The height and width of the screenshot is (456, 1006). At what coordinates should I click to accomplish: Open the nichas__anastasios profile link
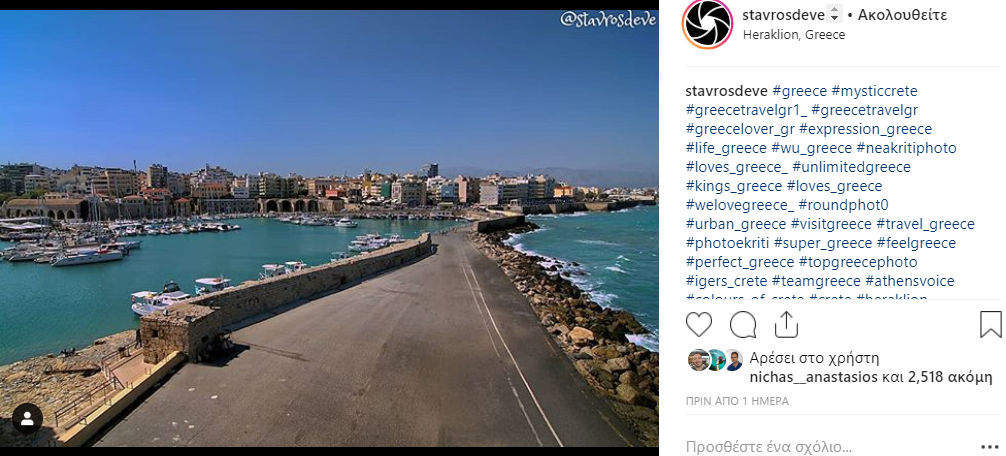[x=813, y=377]
